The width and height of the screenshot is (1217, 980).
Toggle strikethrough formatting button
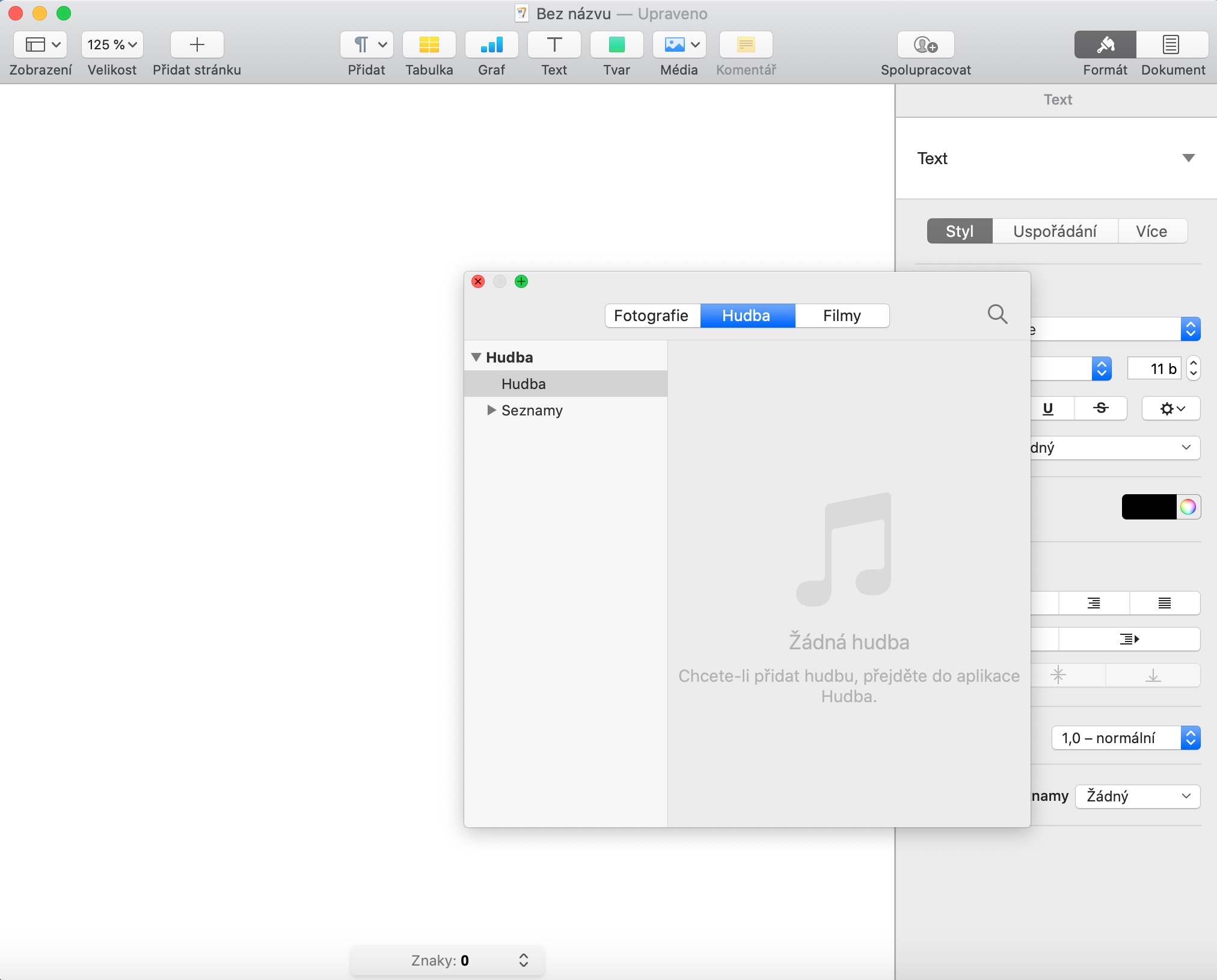click(x=1100, y=408)
